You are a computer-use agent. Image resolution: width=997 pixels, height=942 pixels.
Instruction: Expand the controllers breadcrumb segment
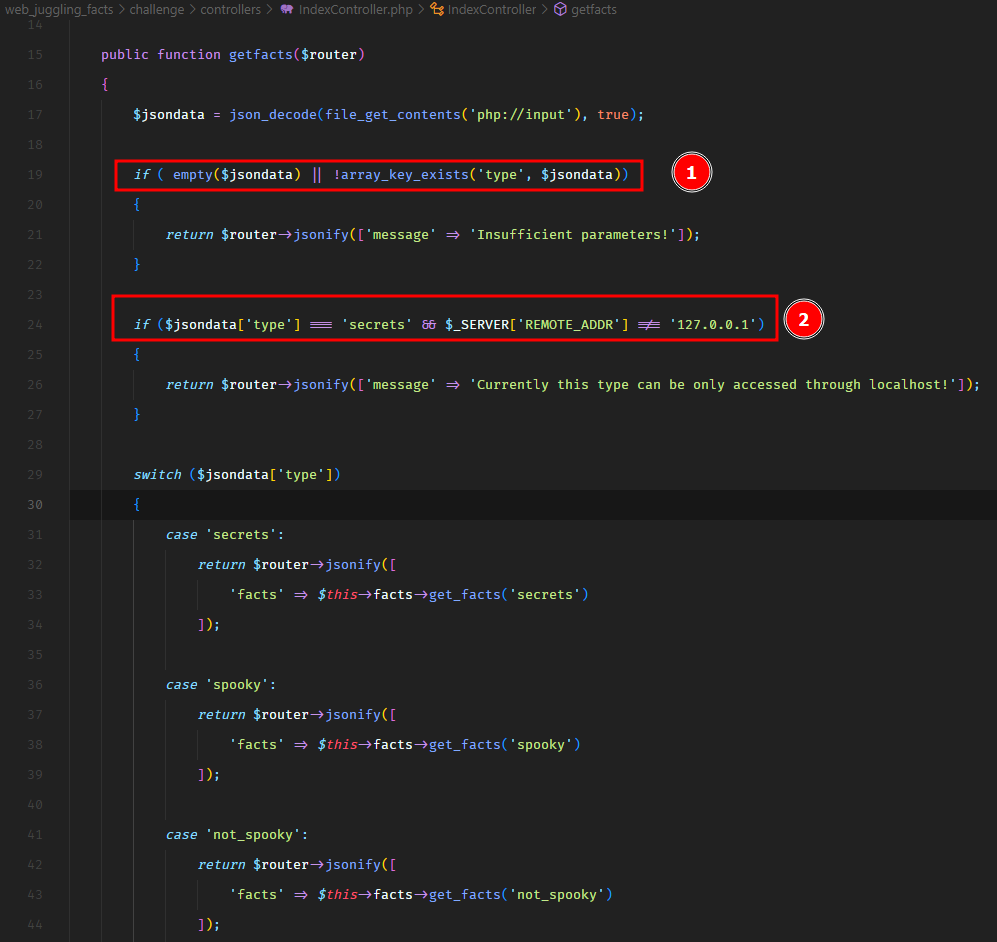233,9
